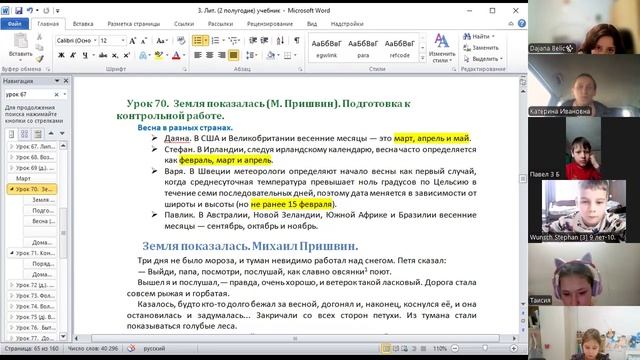Click the Paste (Вставить) icon
The height and width of the screenshot is (360, 640).
[x=20, y=41]
